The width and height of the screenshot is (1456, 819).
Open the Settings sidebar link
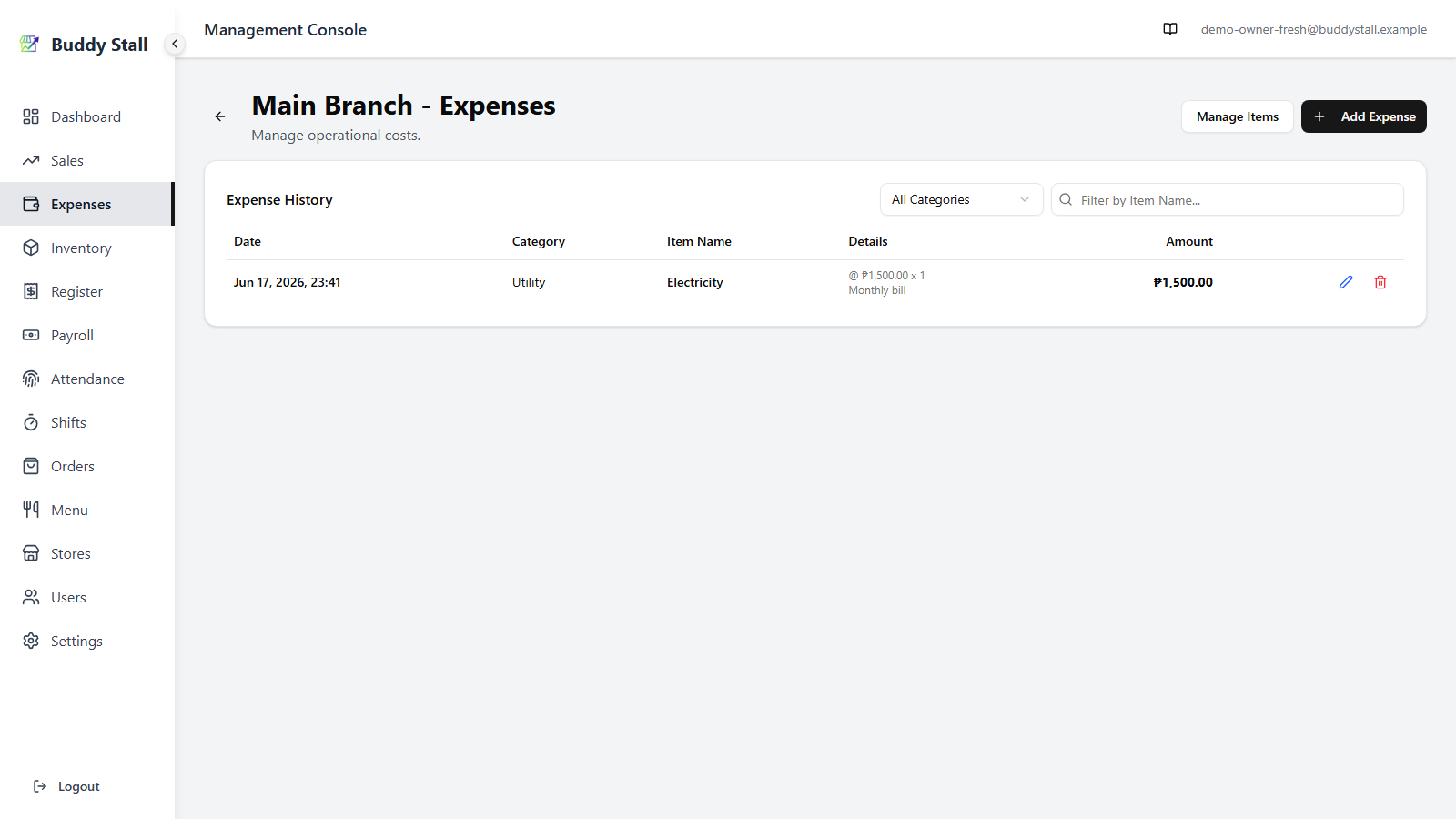pyautogui.click(x=87, y=641)
